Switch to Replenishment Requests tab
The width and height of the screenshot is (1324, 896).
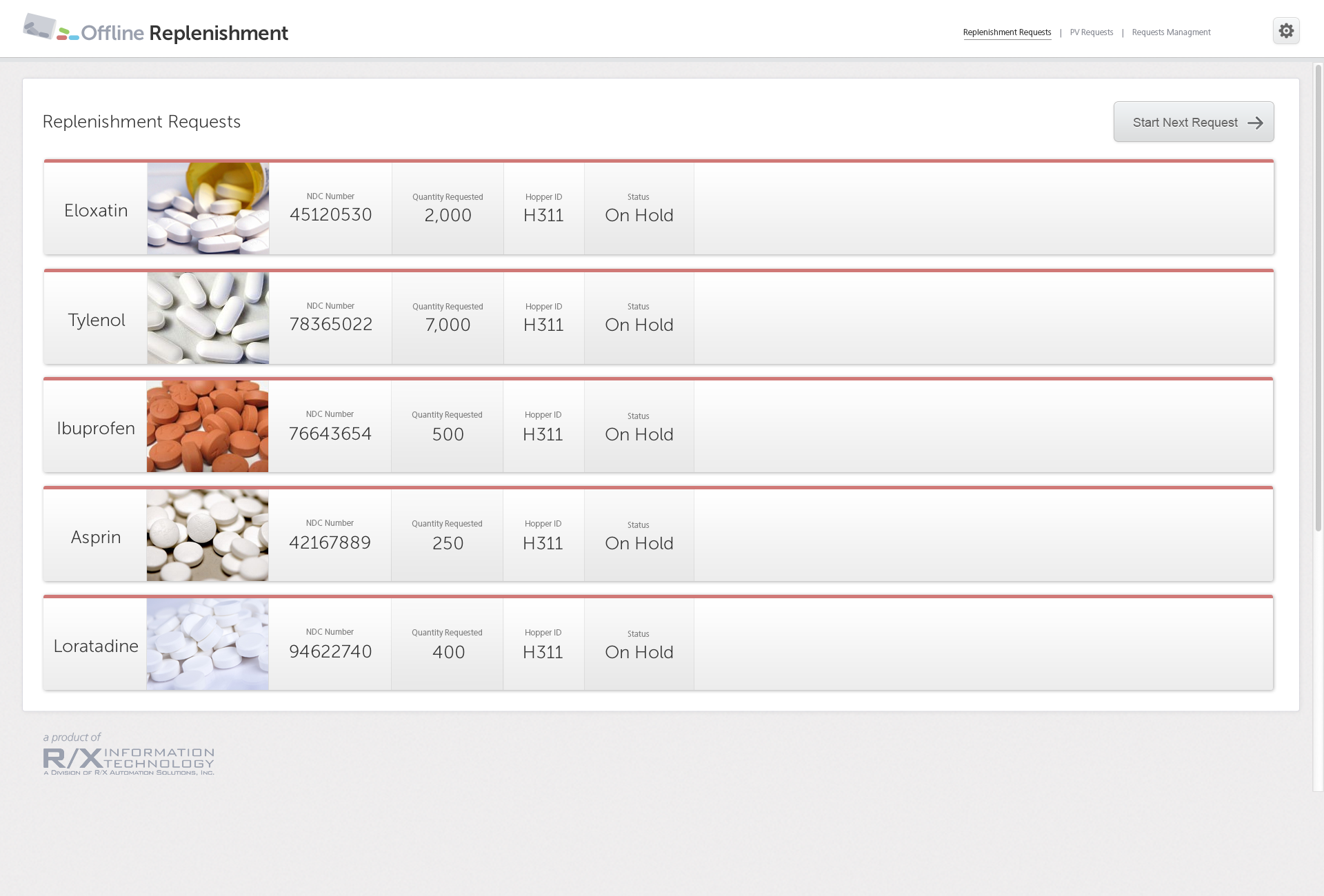(x=1007, y=32)
